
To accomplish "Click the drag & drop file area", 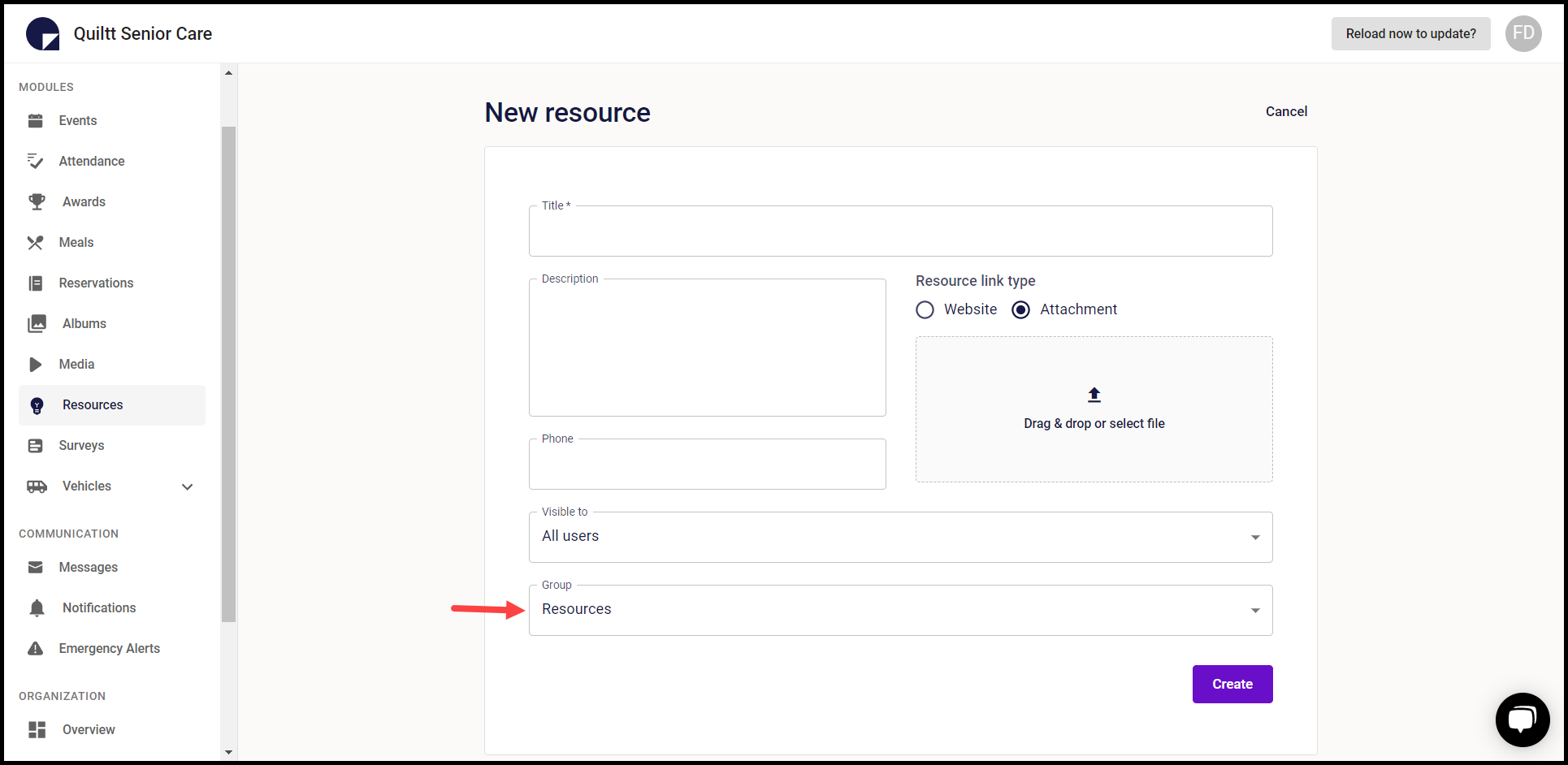I will point(1094,409).
